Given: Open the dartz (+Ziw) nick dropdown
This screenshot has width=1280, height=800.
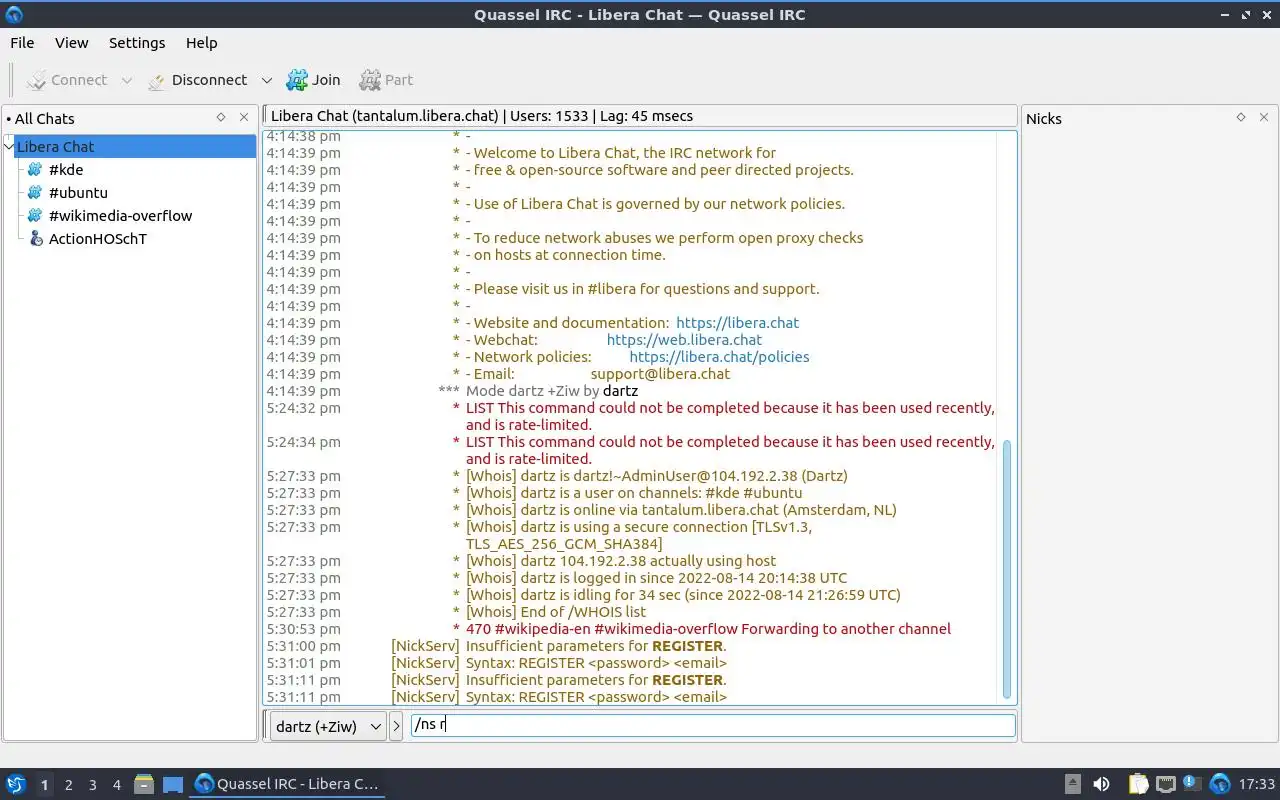Looking at the screenshot, I should (328, 726).
